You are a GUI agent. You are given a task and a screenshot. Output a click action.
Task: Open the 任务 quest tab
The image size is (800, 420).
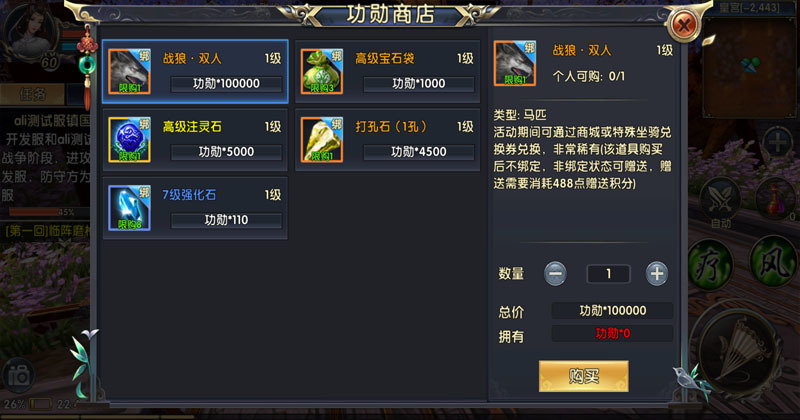pos(33,94)
